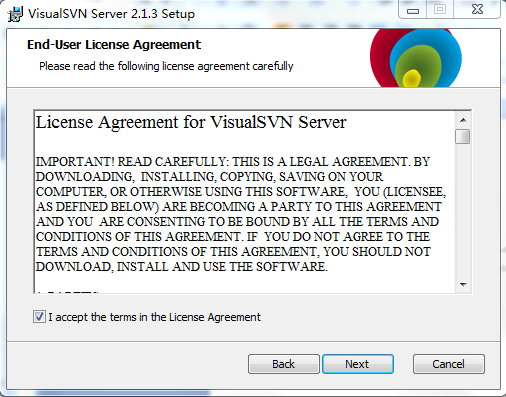The height and width of the screenshot is (397, 506).
Task: Go Back to the previous setup page
Action: click(284, 364)
